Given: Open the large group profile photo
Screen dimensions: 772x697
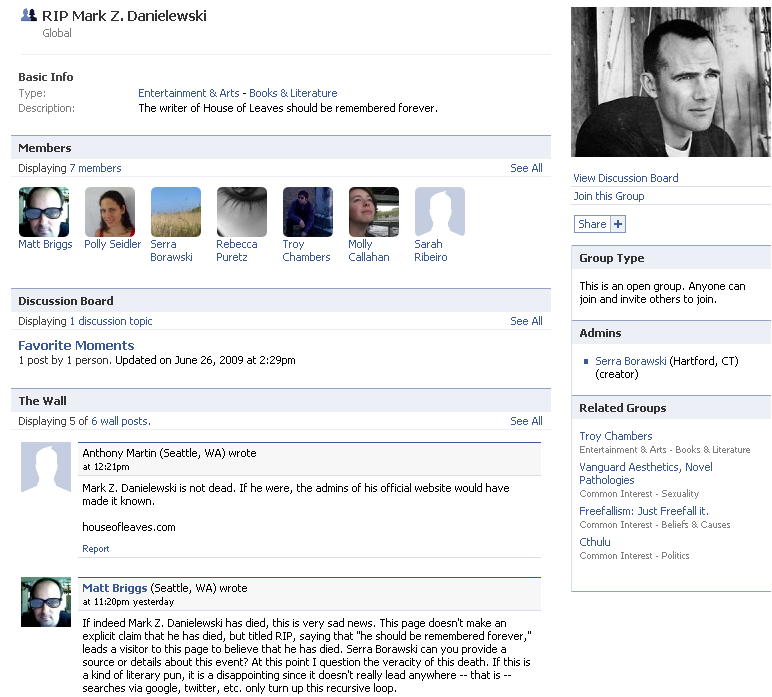Looking at the screenshot, I should pos(671,82).
